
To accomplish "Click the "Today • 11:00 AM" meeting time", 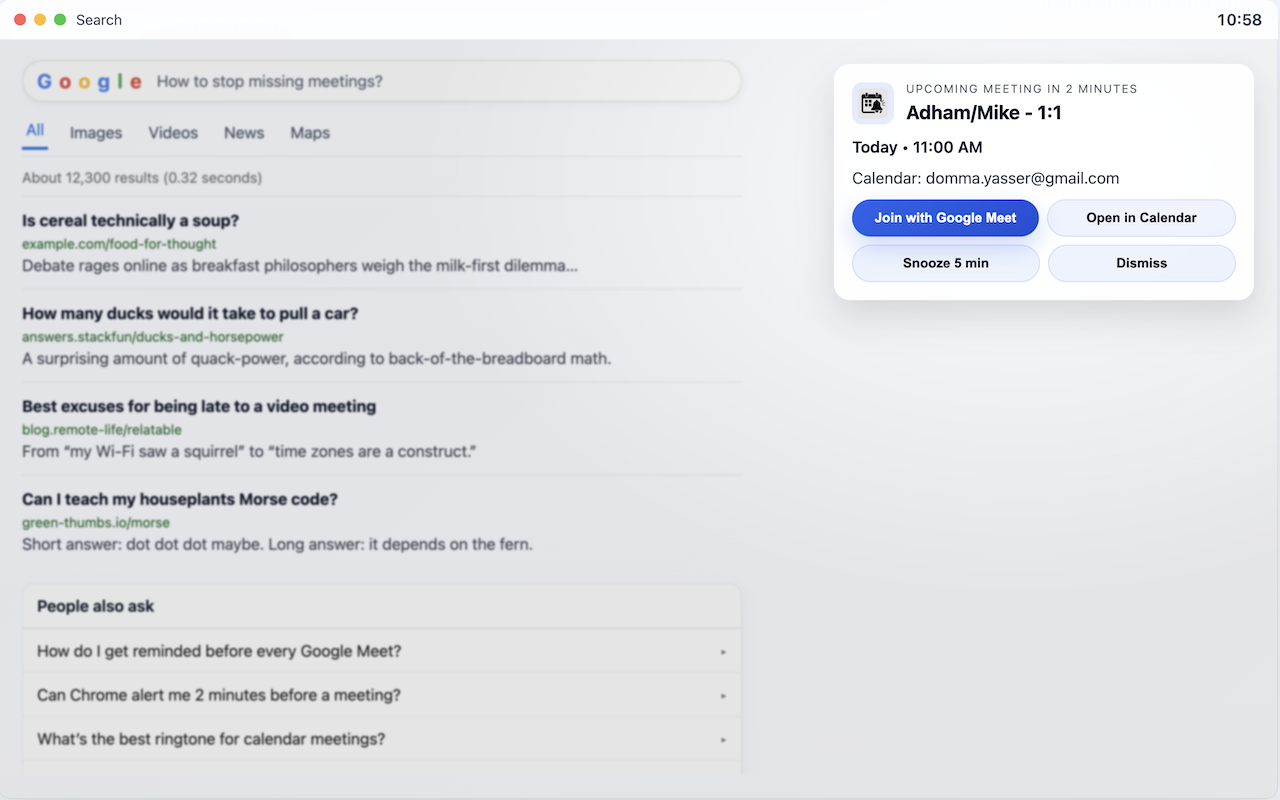I will pyautogui.click(x=917, y=147).
